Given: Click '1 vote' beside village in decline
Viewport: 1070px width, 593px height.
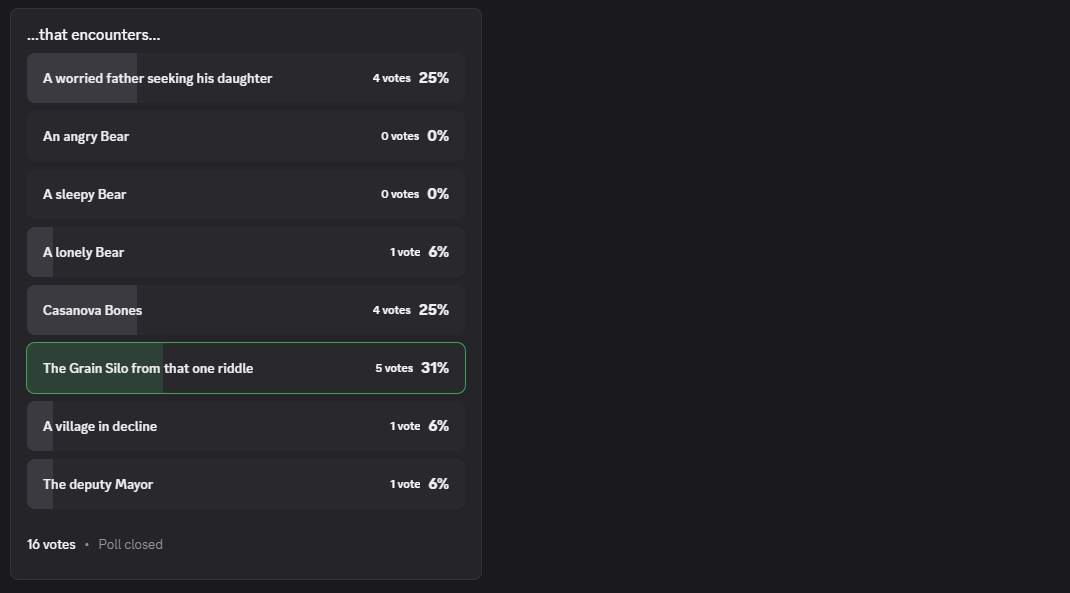Looking at the screenshot, I should pos(405,426).
